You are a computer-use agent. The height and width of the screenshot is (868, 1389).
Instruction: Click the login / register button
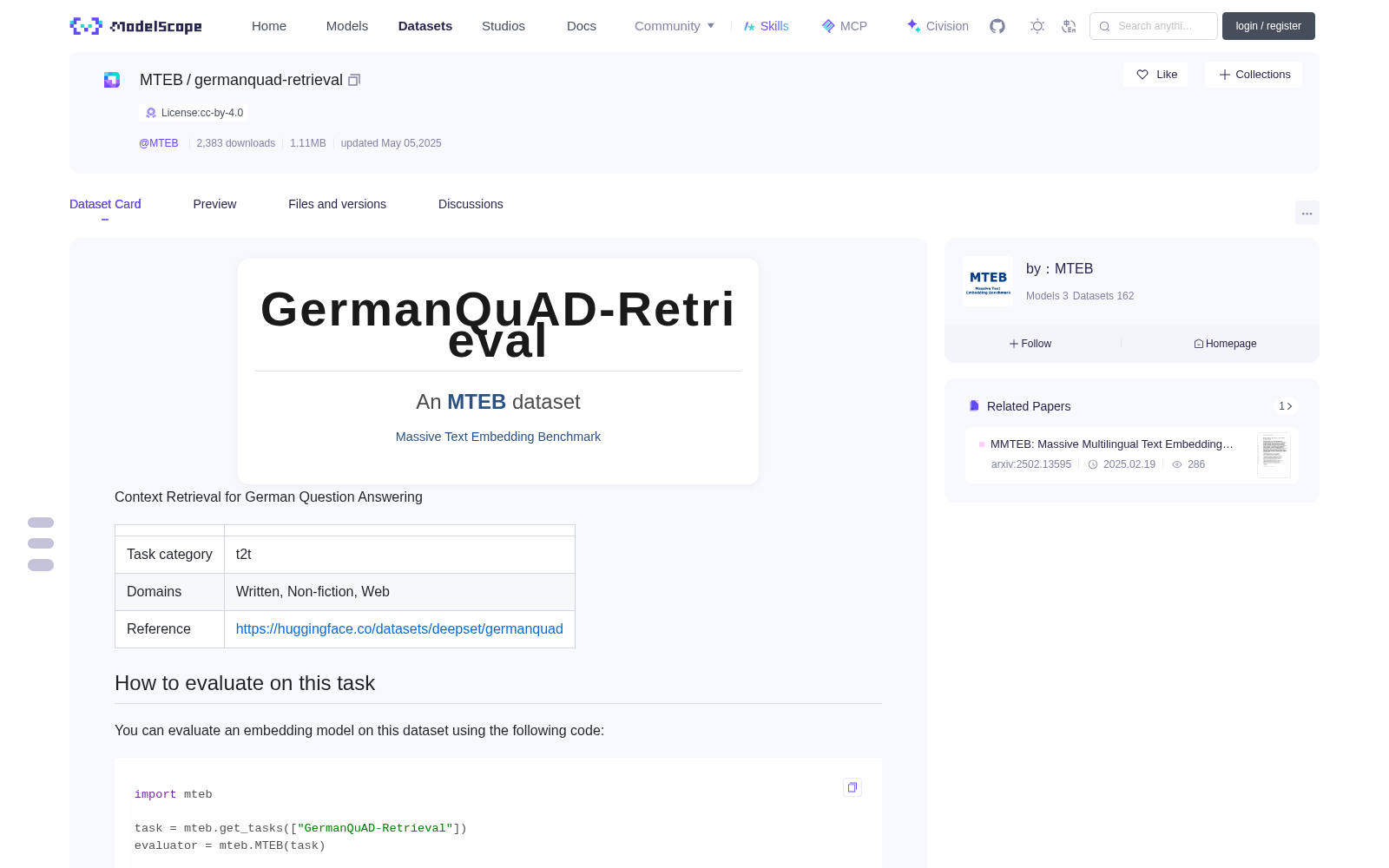coord(1268,26)
